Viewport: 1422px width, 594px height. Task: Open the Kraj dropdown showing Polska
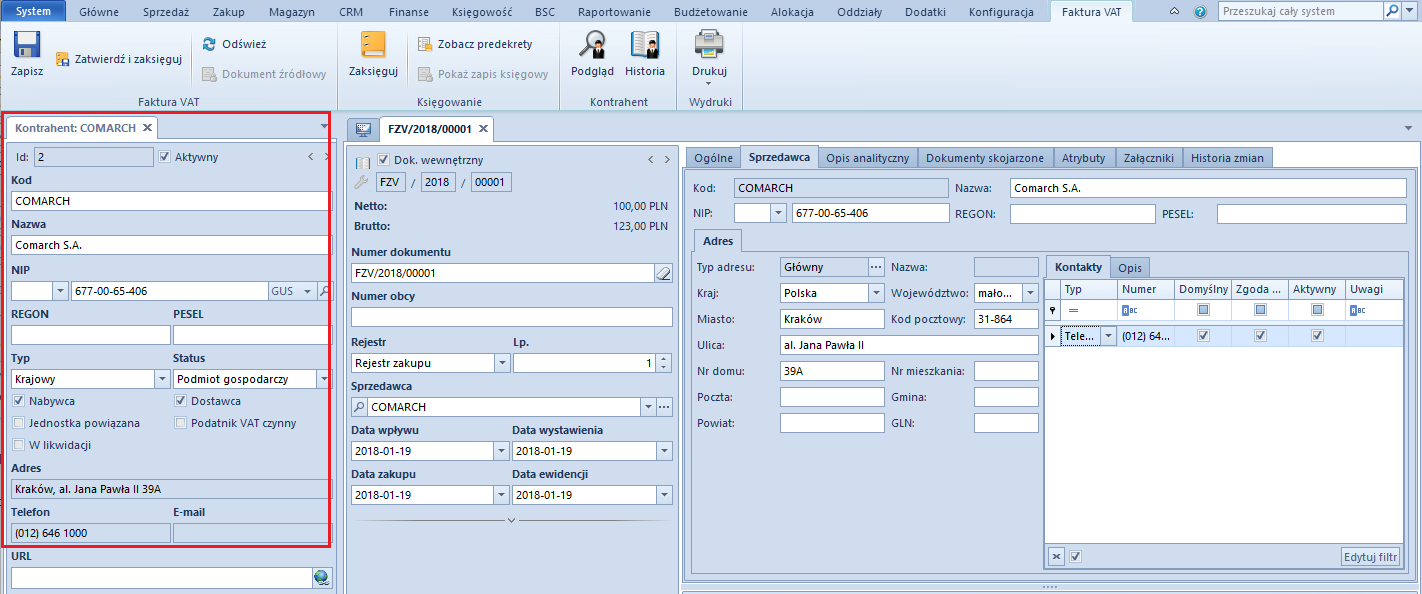click(x=877, y=293)
